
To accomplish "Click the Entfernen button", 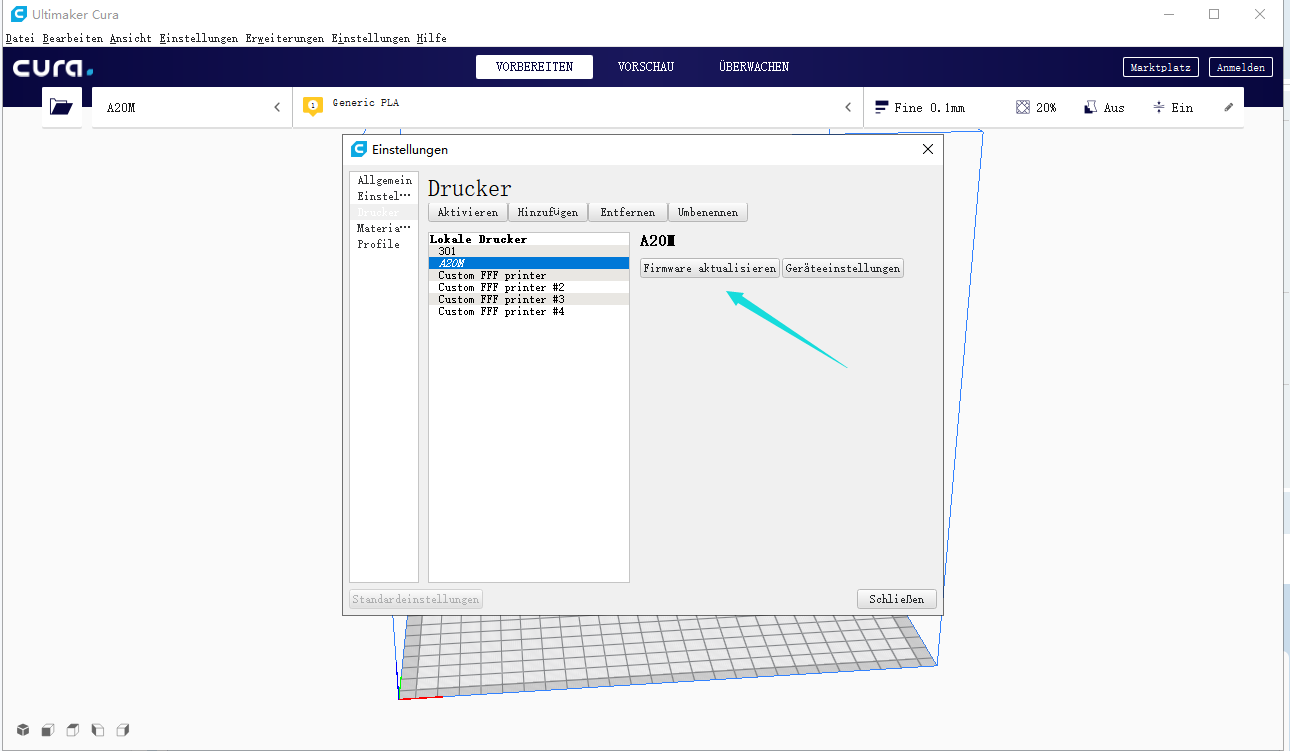I will (x=628, y=212).
